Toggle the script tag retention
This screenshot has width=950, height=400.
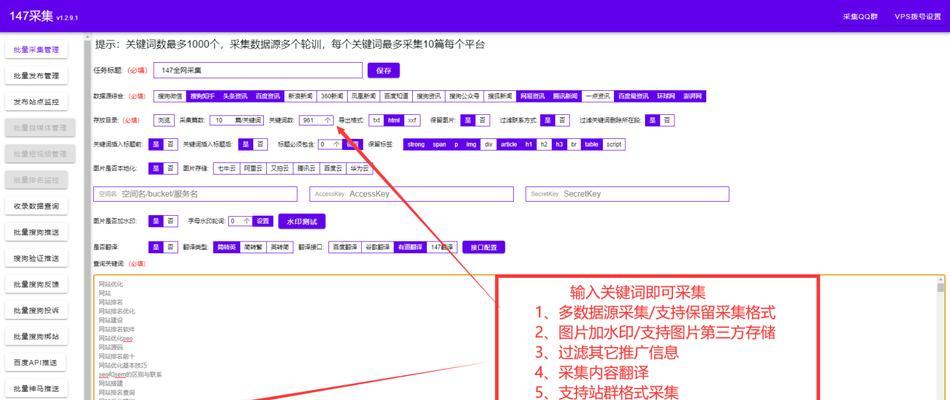click(x=614, y=144)
